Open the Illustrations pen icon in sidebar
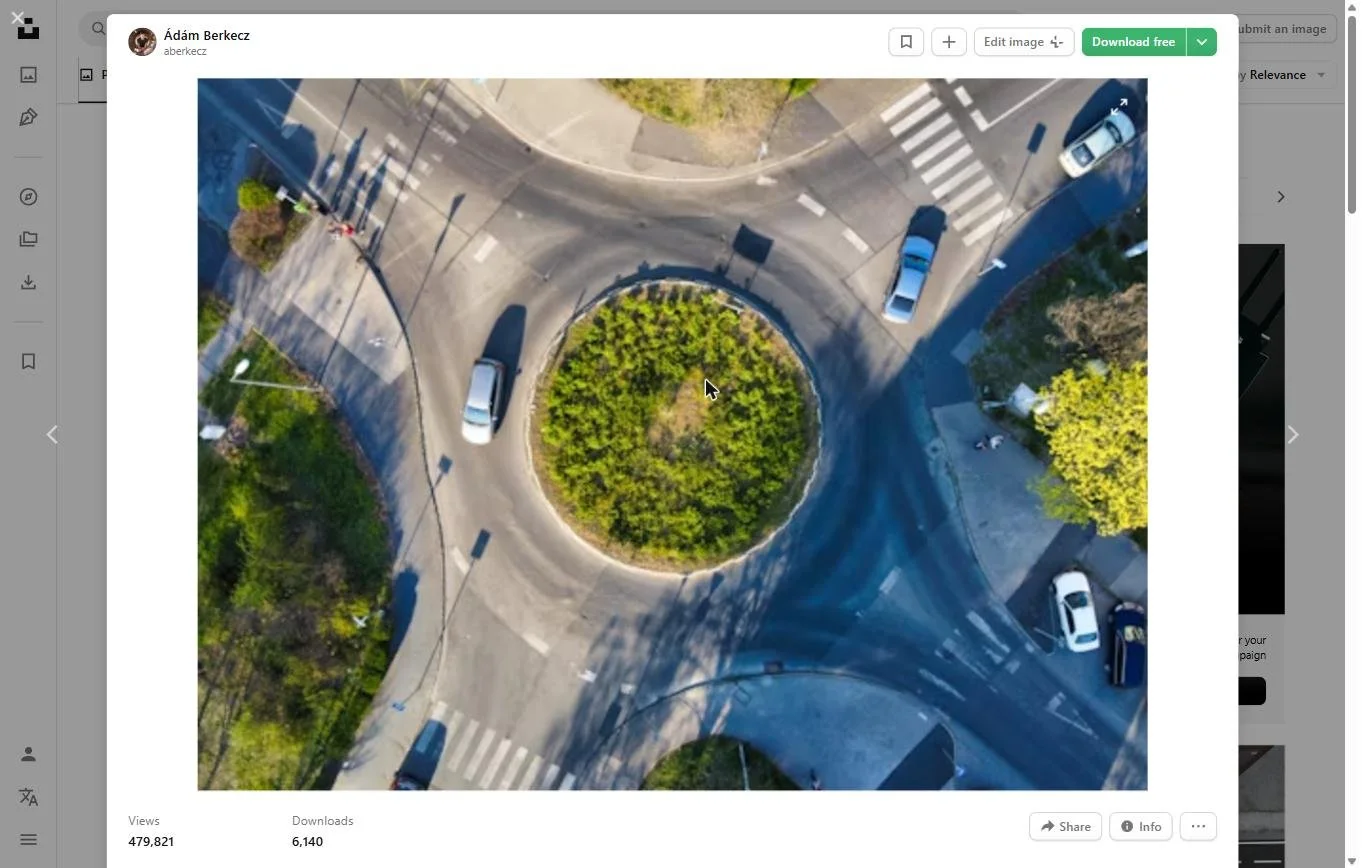 (29, 117)
